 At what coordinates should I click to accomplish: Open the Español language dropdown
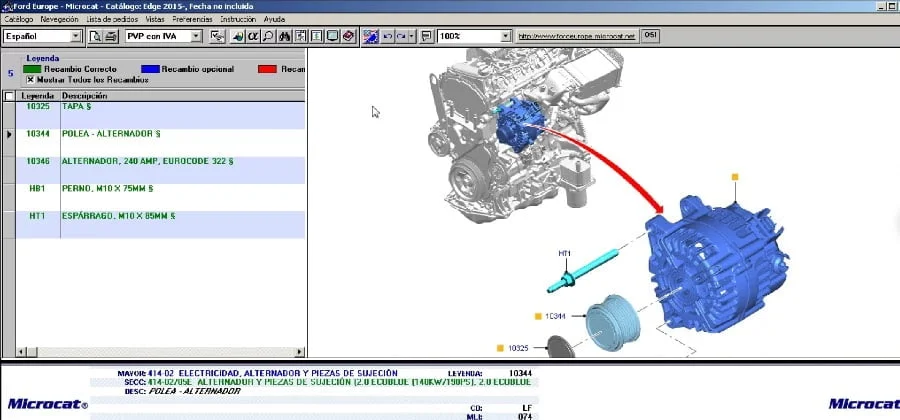(76, 36)
